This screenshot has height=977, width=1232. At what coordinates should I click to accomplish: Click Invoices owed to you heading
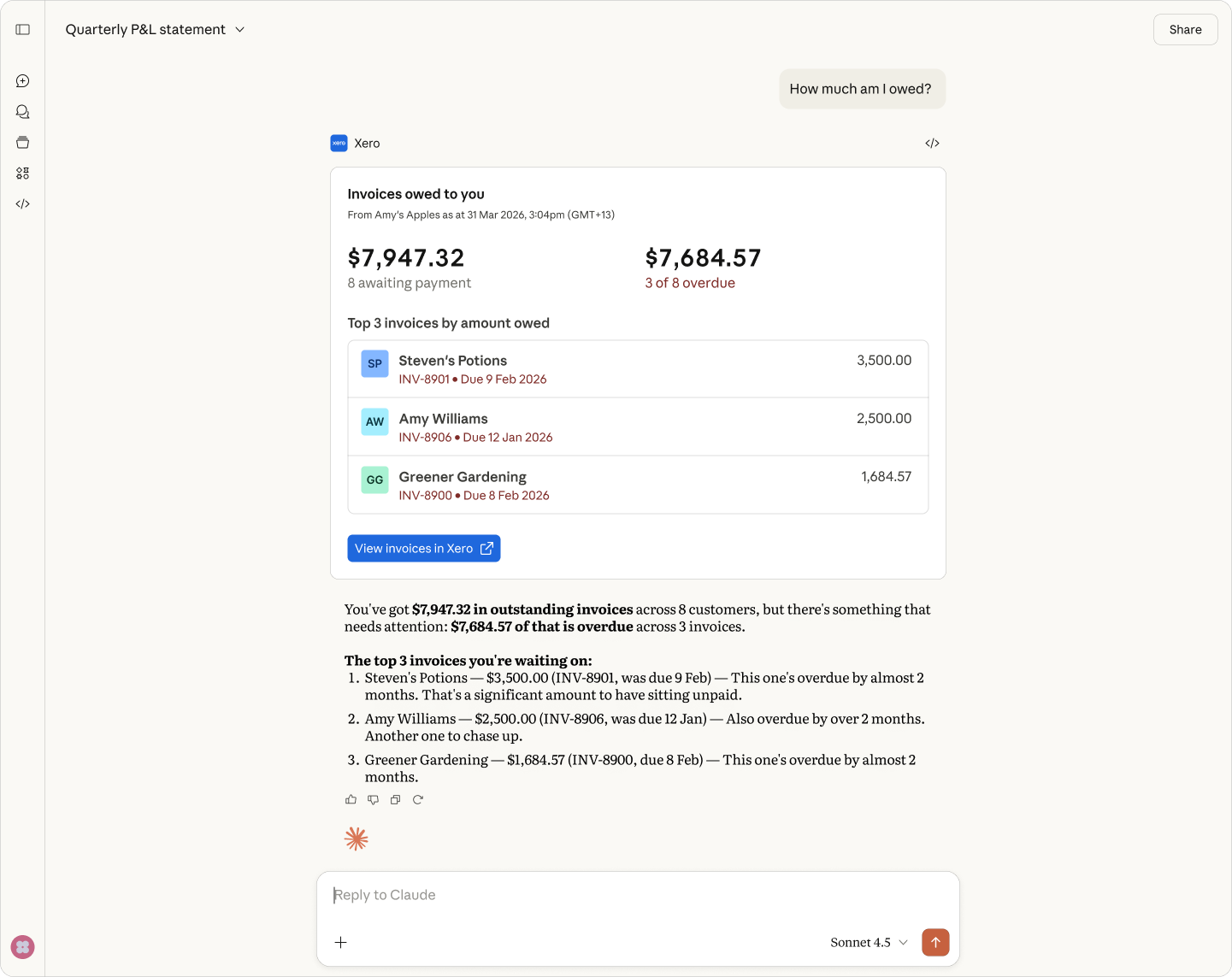click(416, 194)
